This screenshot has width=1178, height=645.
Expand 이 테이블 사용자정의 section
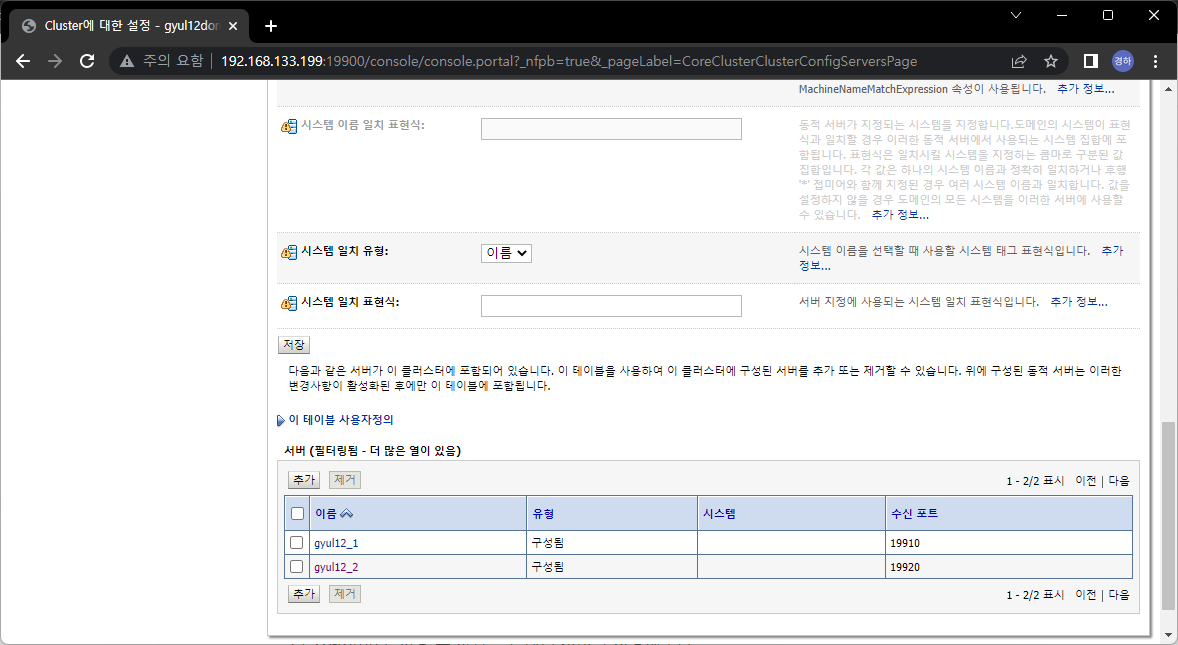(x=340, y=419)
